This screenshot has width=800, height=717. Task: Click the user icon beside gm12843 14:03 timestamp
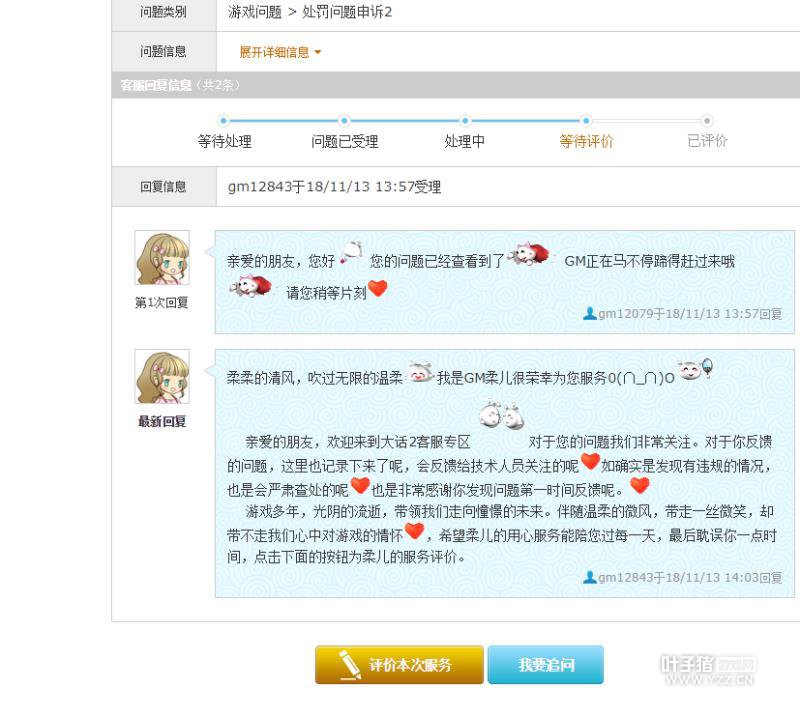pyautogui.click(x=590, y=577)
